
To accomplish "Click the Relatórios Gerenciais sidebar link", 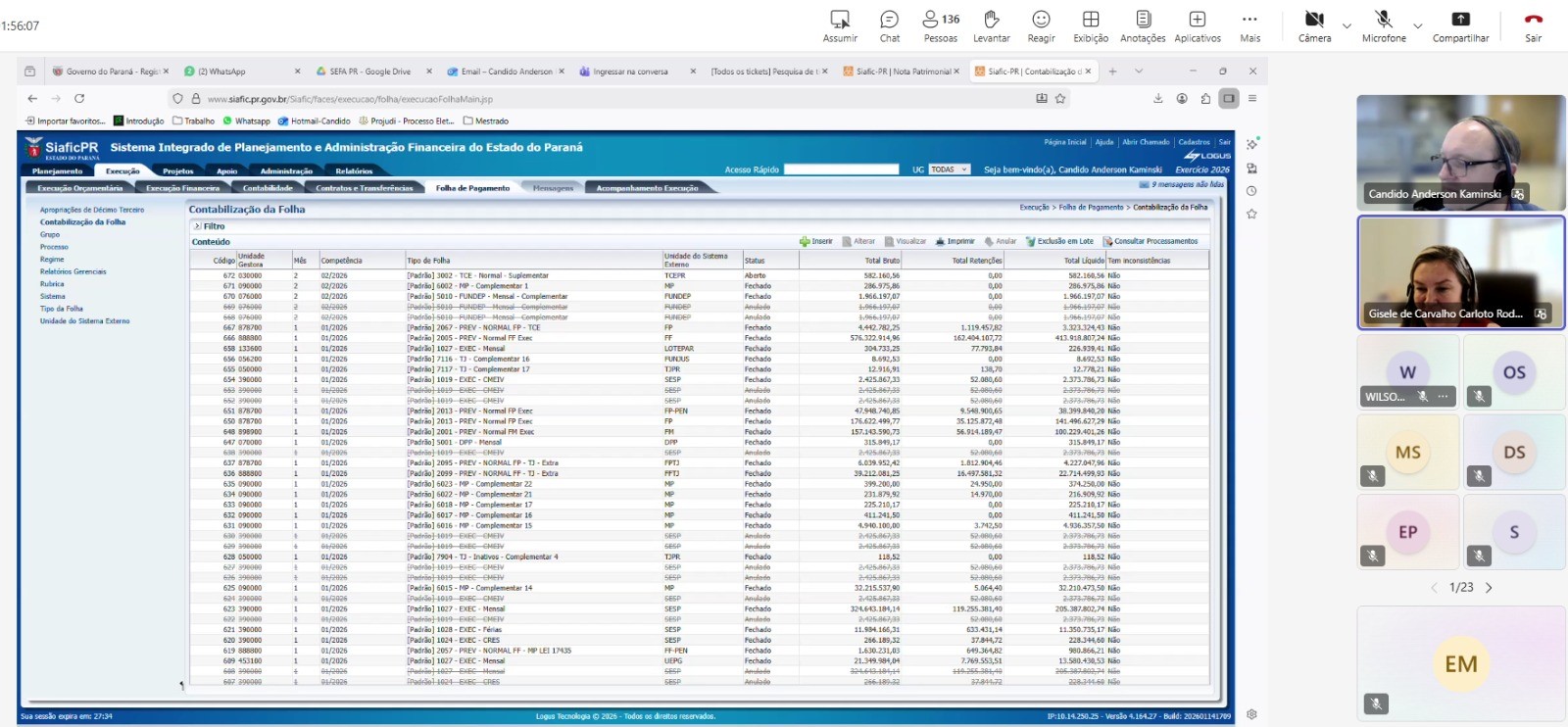I will [73, 271].
